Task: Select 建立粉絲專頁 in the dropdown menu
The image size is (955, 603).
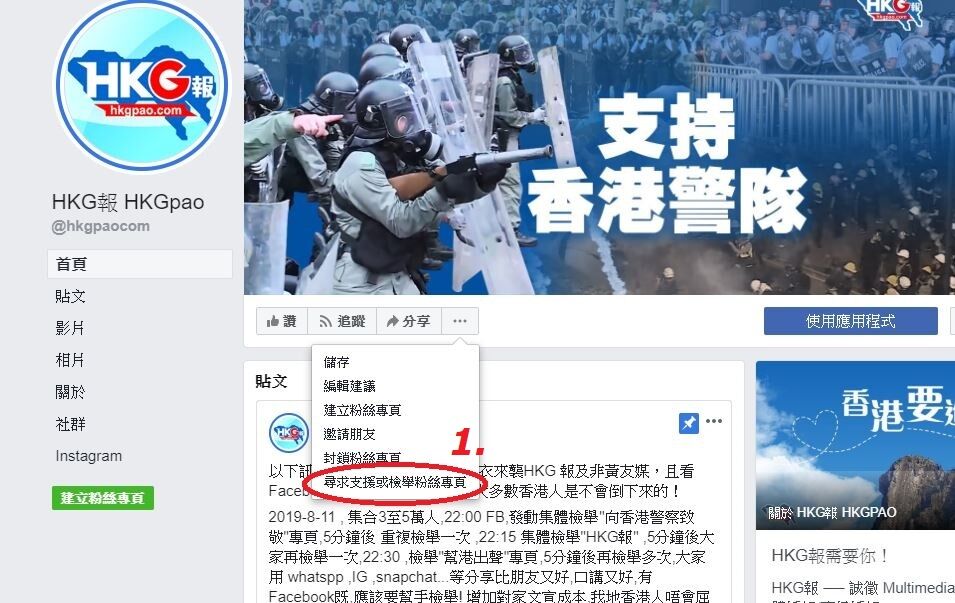Action: coord(362,410)
